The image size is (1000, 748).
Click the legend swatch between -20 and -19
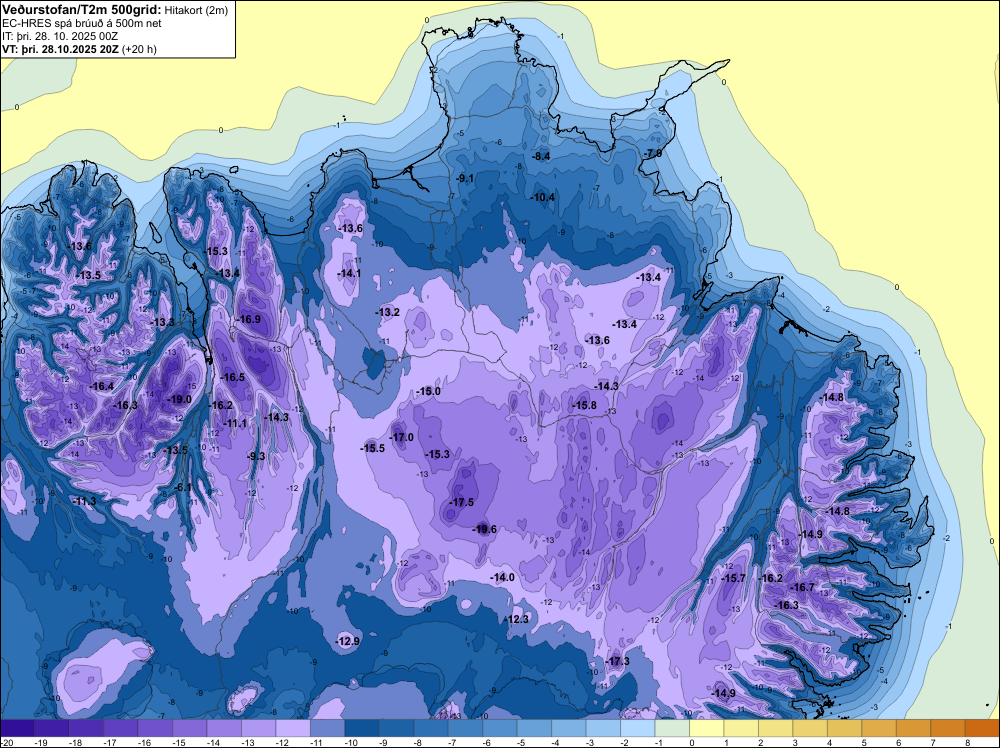coord(17,728)
